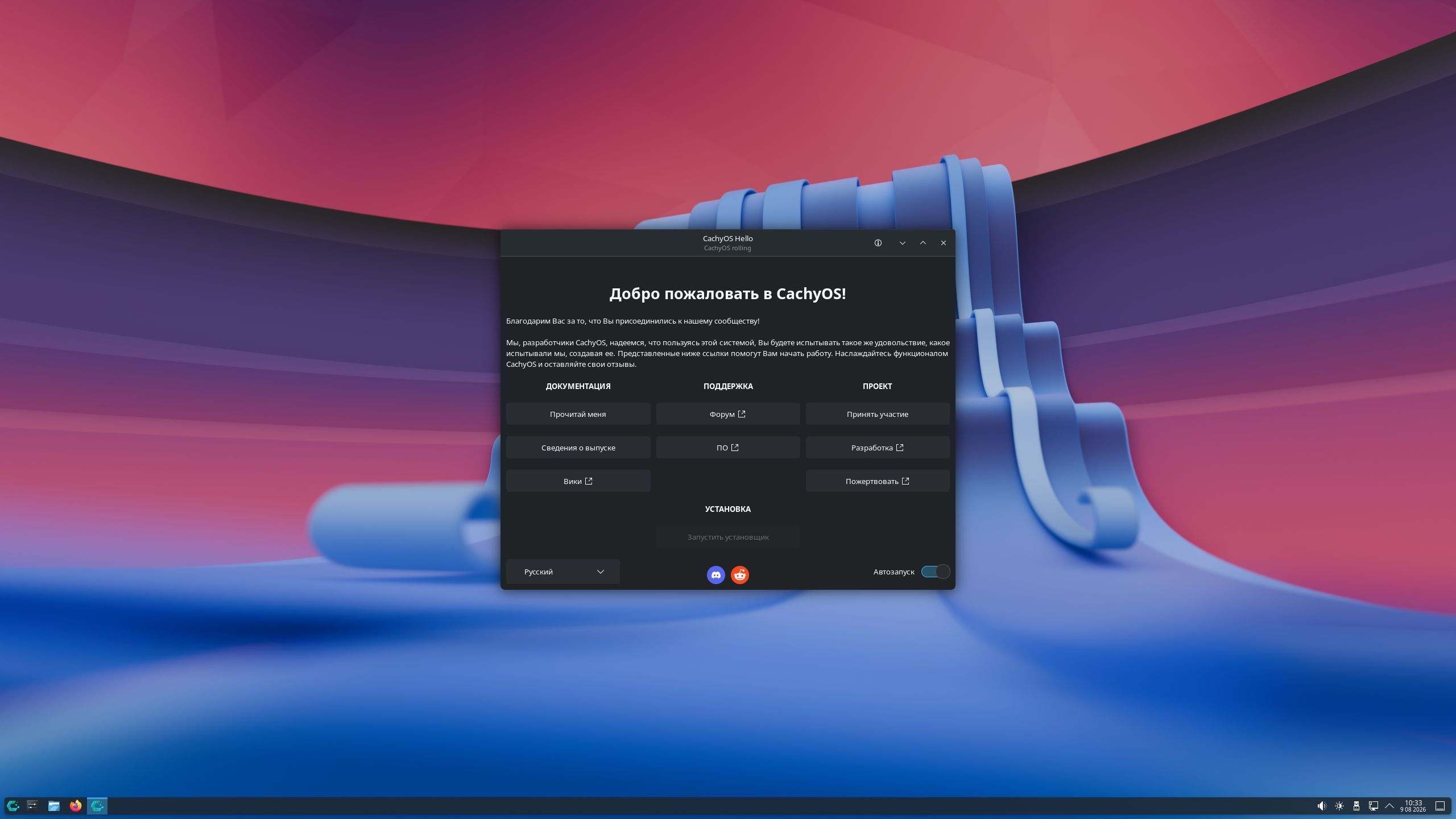Open the Discord community link
This screenshot has height=819, width=1456.
click(x=715, y=575)
